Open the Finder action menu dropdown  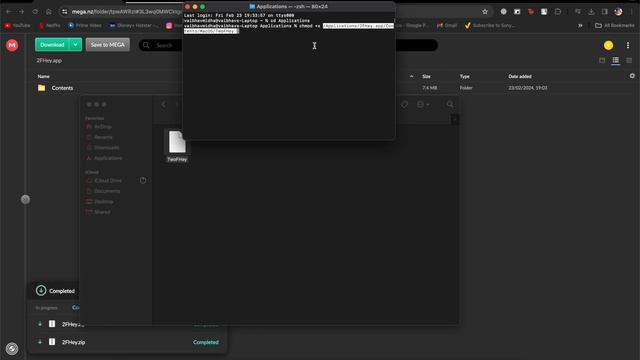(422, 104)
